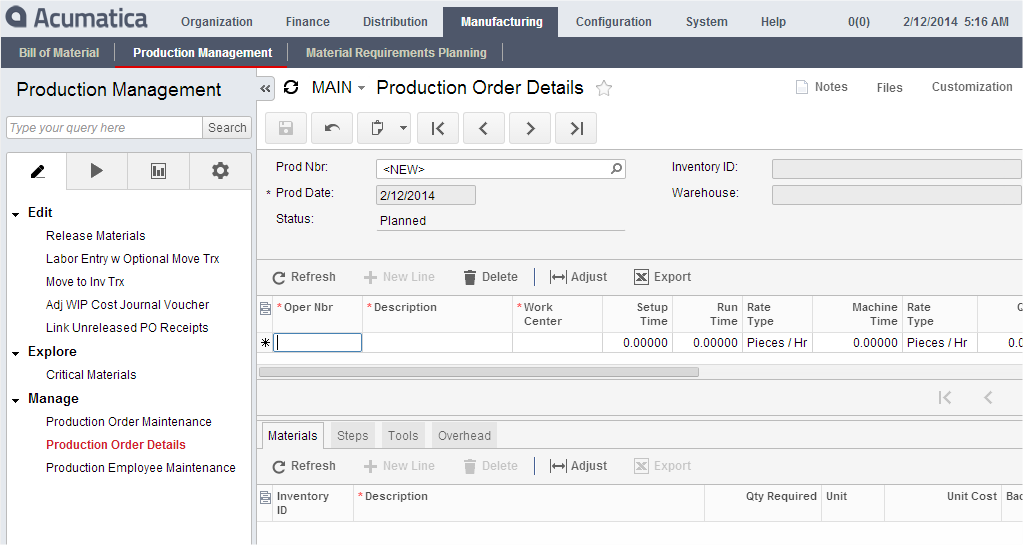
Task: Click the Save disk icon in toolbar
Action: [x=286, y=128]
